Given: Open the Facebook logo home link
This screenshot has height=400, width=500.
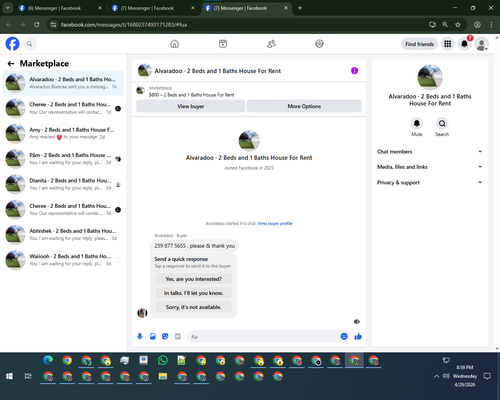Looking at the screenshot, I should tap(12, 44).
